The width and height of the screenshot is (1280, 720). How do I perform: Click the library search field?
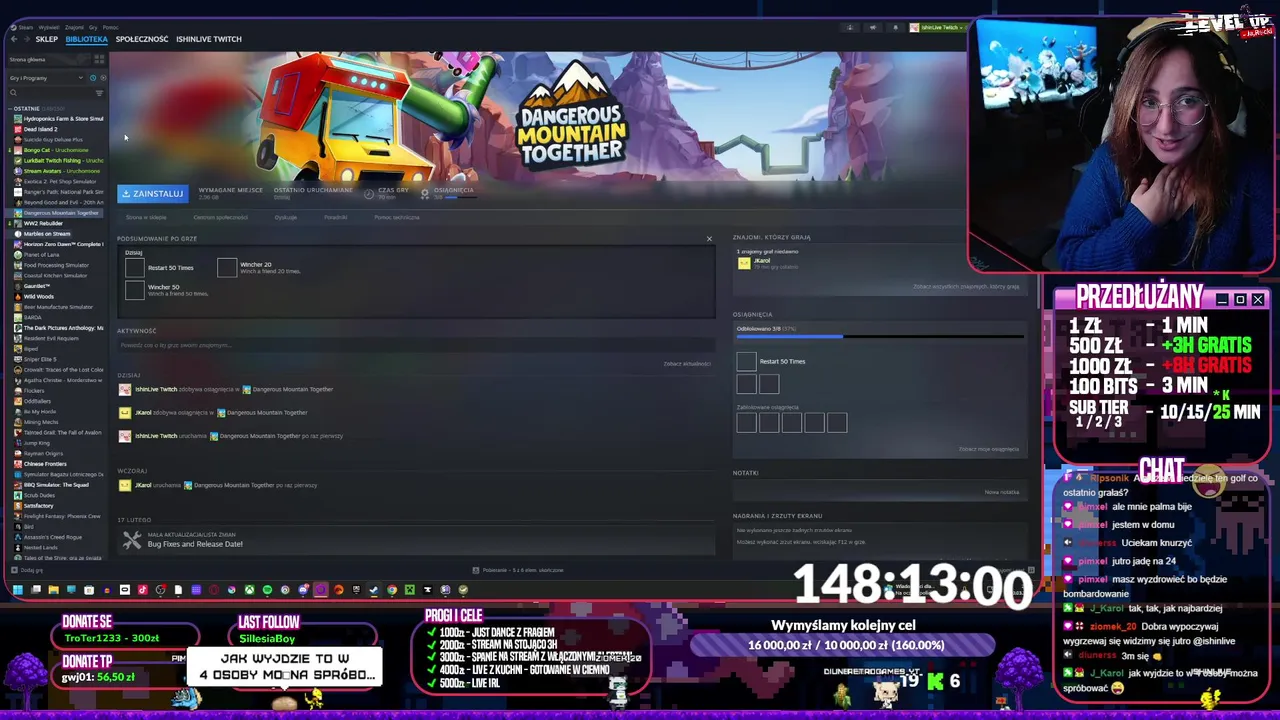coord(50,93)
